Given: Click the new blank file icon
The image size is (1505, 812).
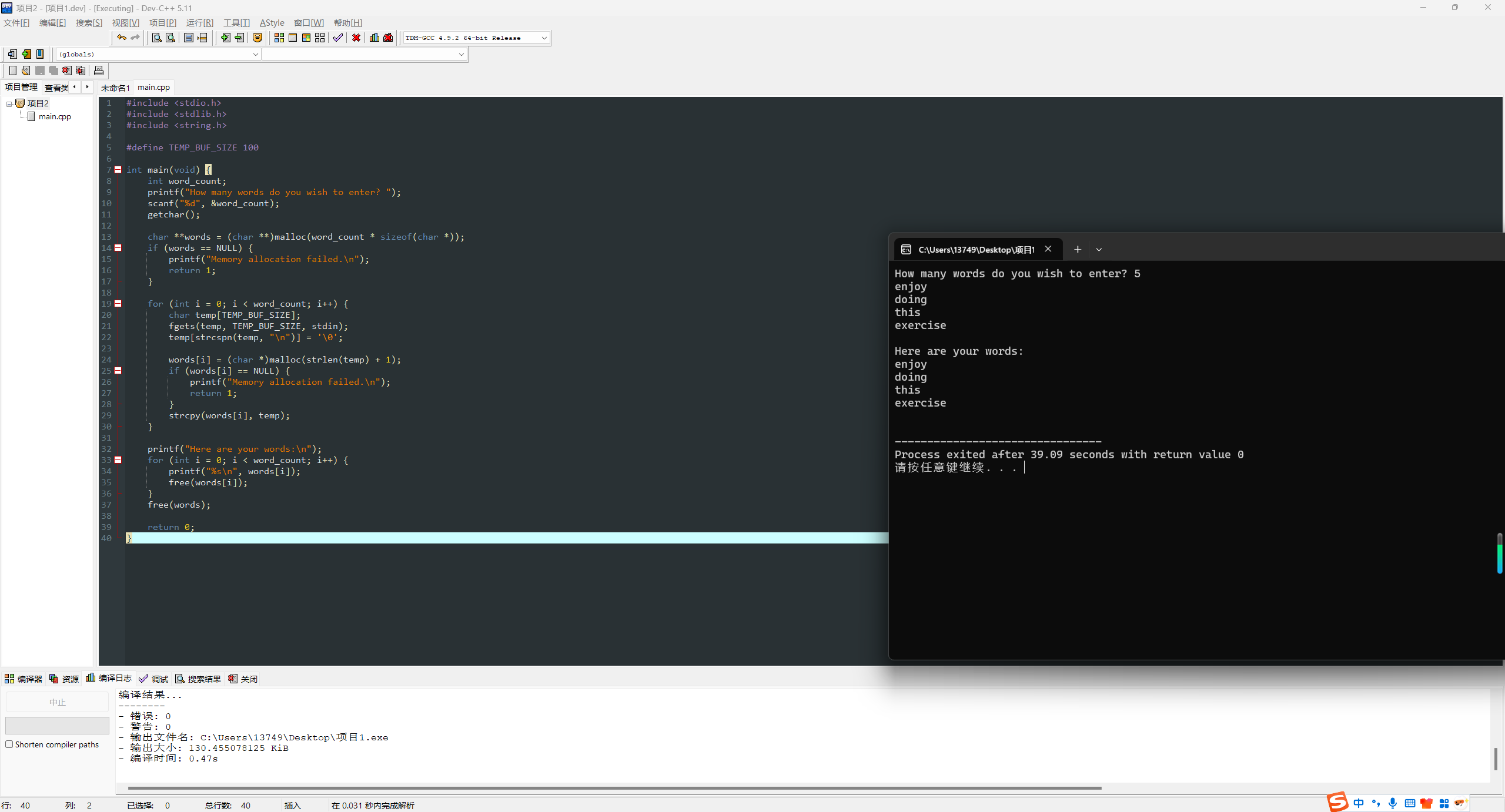Looking at the screenshot, I should tap(13, 71).
